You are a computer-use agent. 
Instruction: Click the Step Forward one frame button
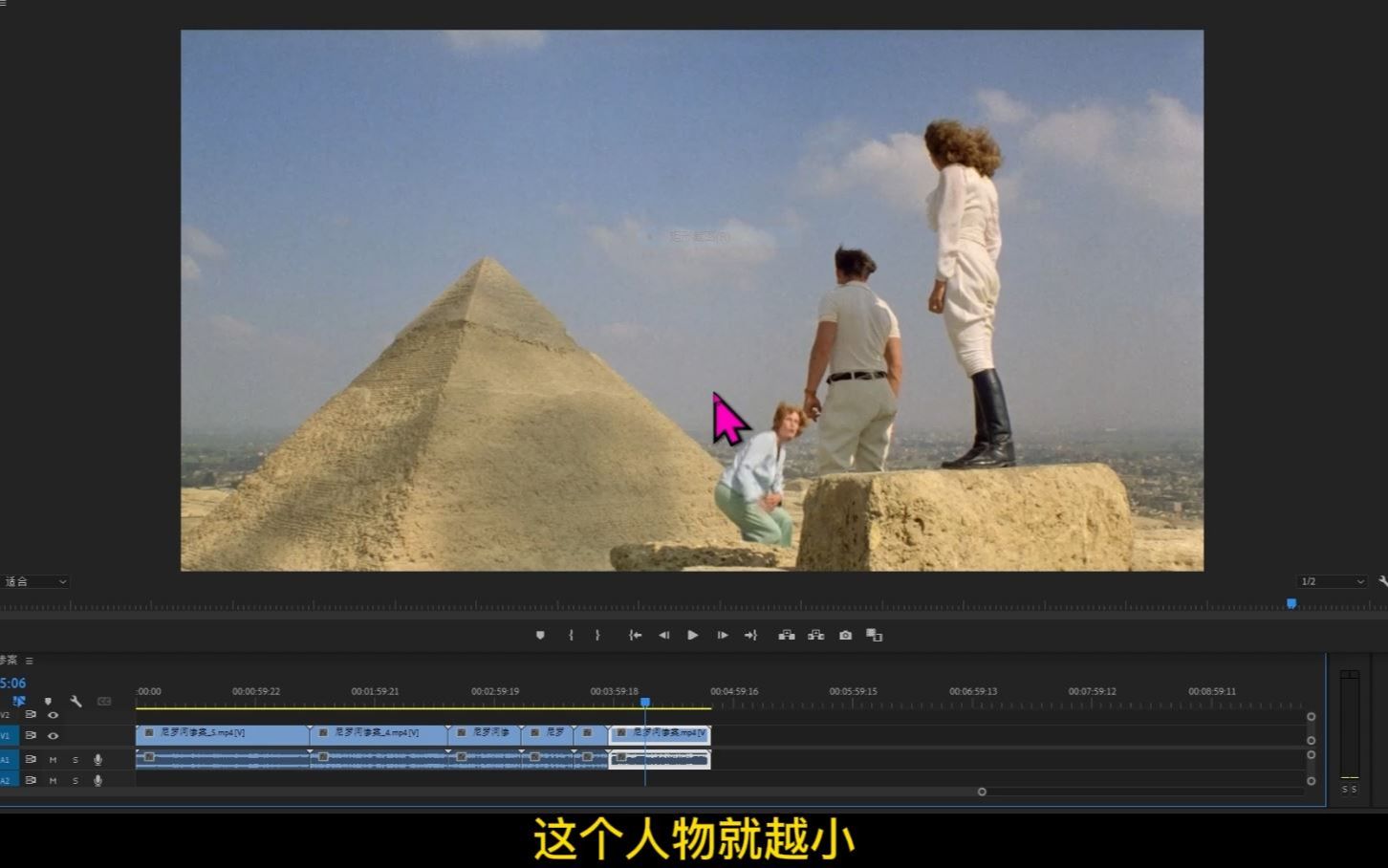pos(723,635)
